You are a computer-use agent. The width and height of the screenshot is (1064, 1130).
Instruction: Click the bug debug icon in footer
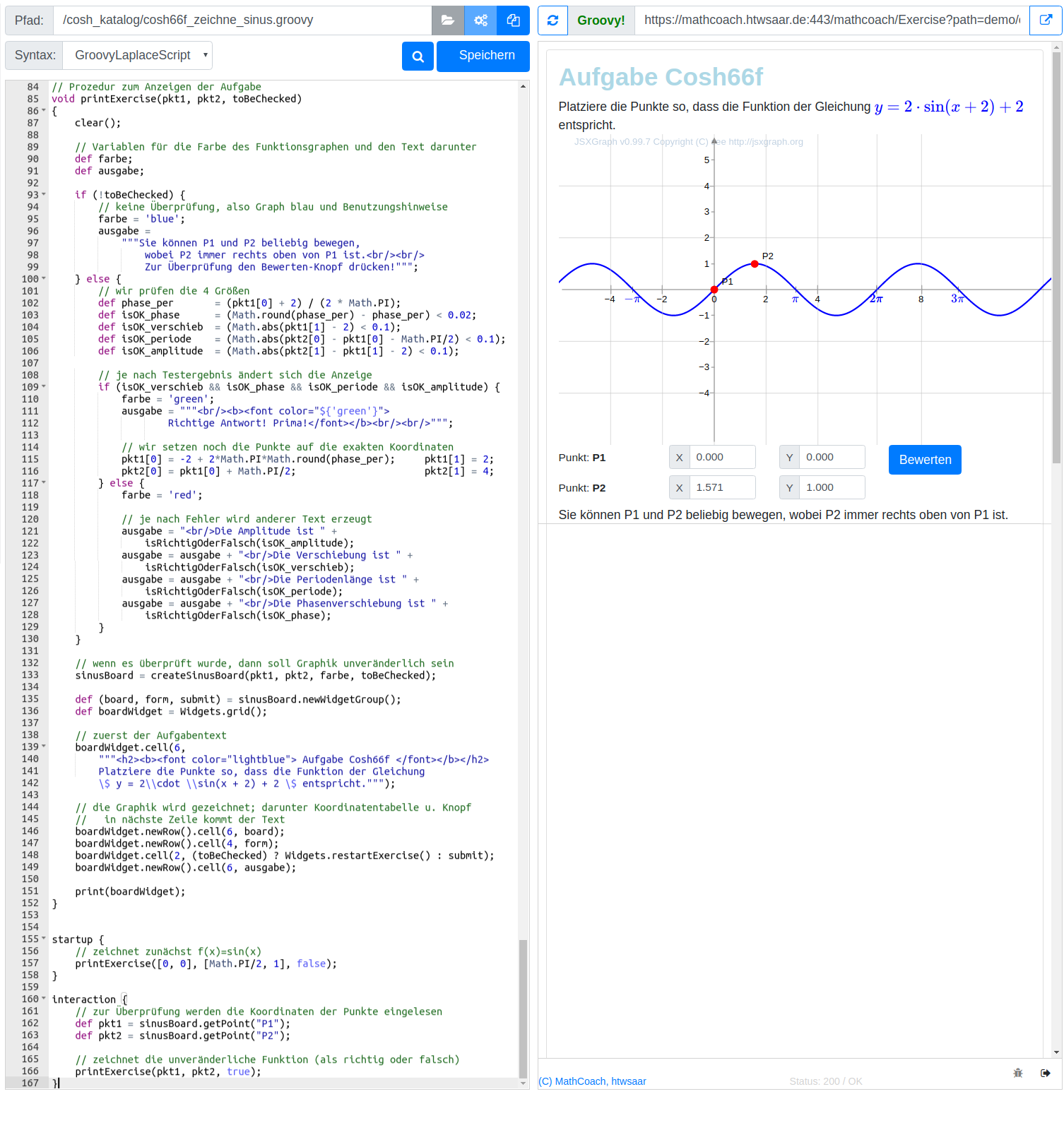[x=1018, y=1073]
